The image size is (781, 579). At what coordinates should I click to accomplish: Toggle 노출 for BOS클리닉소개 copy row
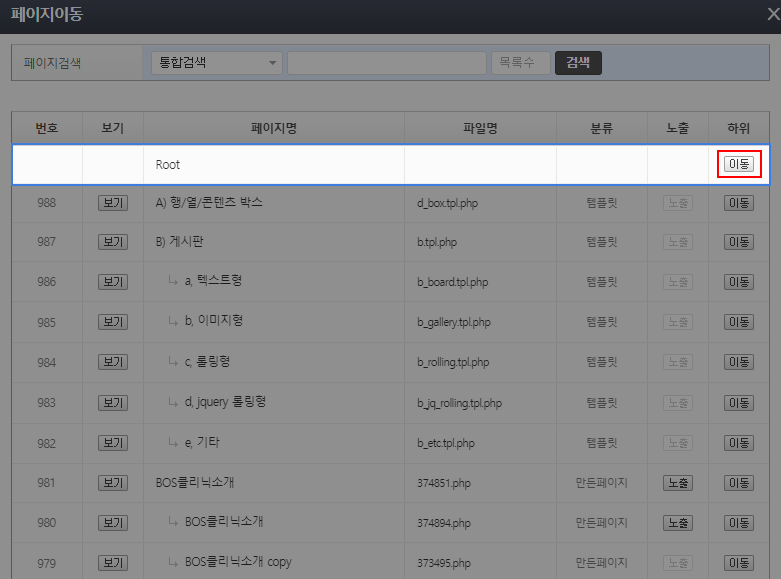pos(677,563)
